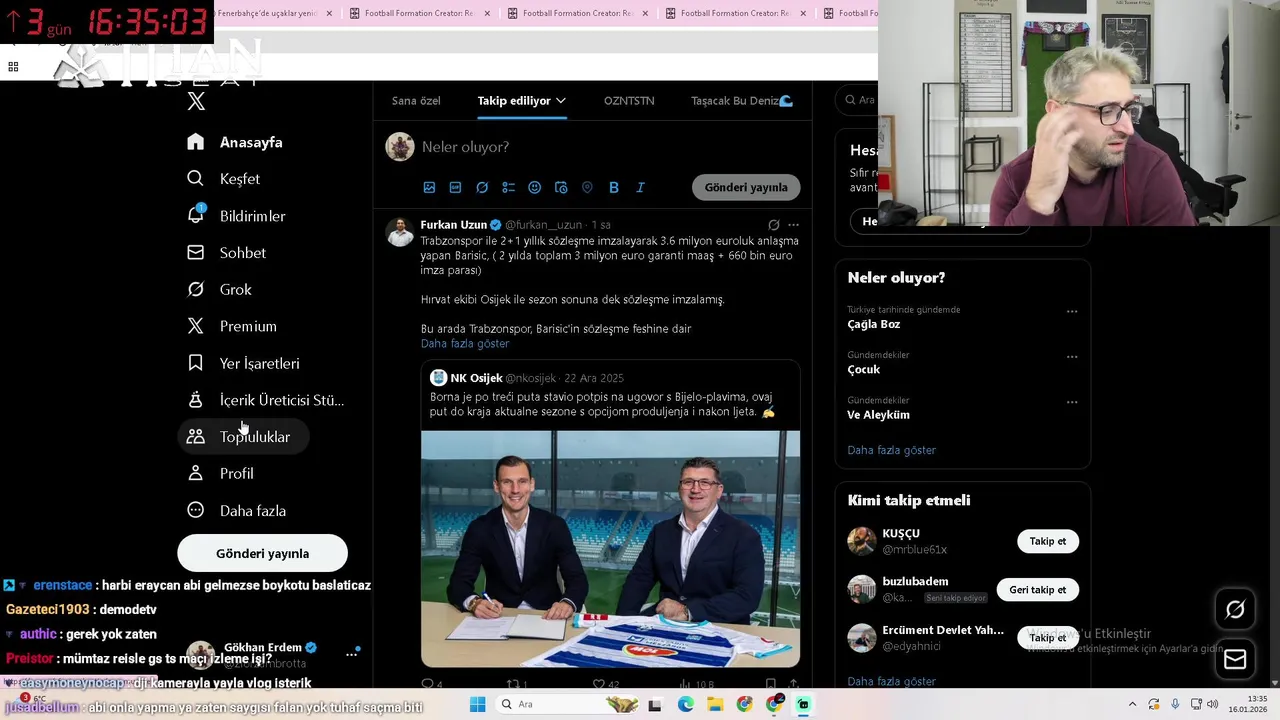The image size is (1280, 720).
Task: Open Furkan Uzun profile avatar
Action: click(400, 232)
